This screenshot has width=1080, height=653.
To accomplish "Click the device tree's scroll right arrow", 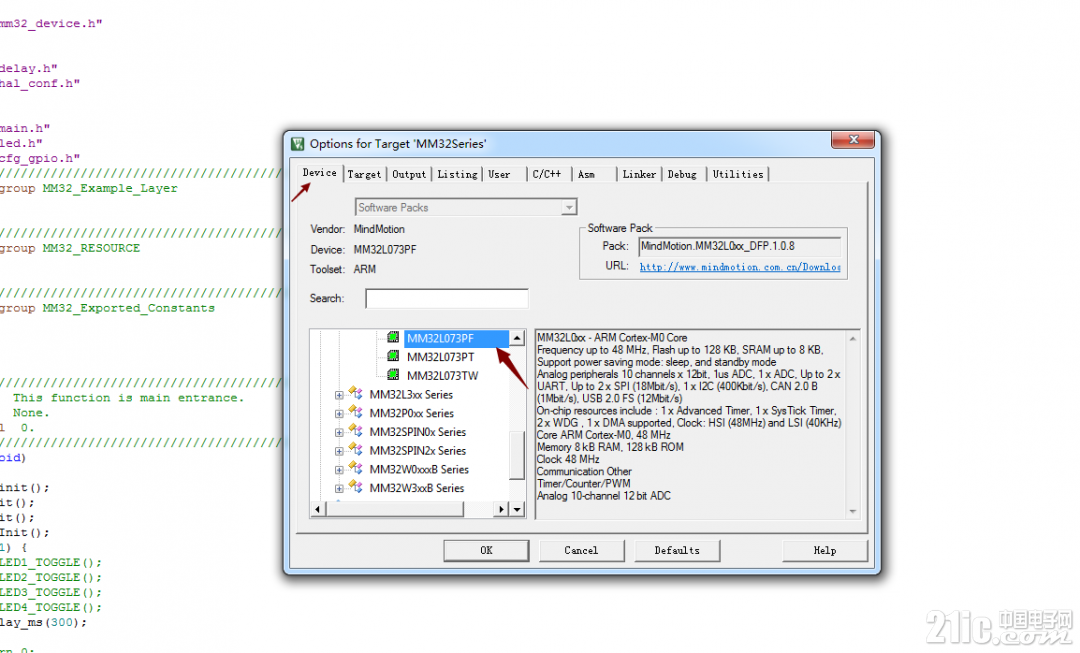I will [501, 509].
